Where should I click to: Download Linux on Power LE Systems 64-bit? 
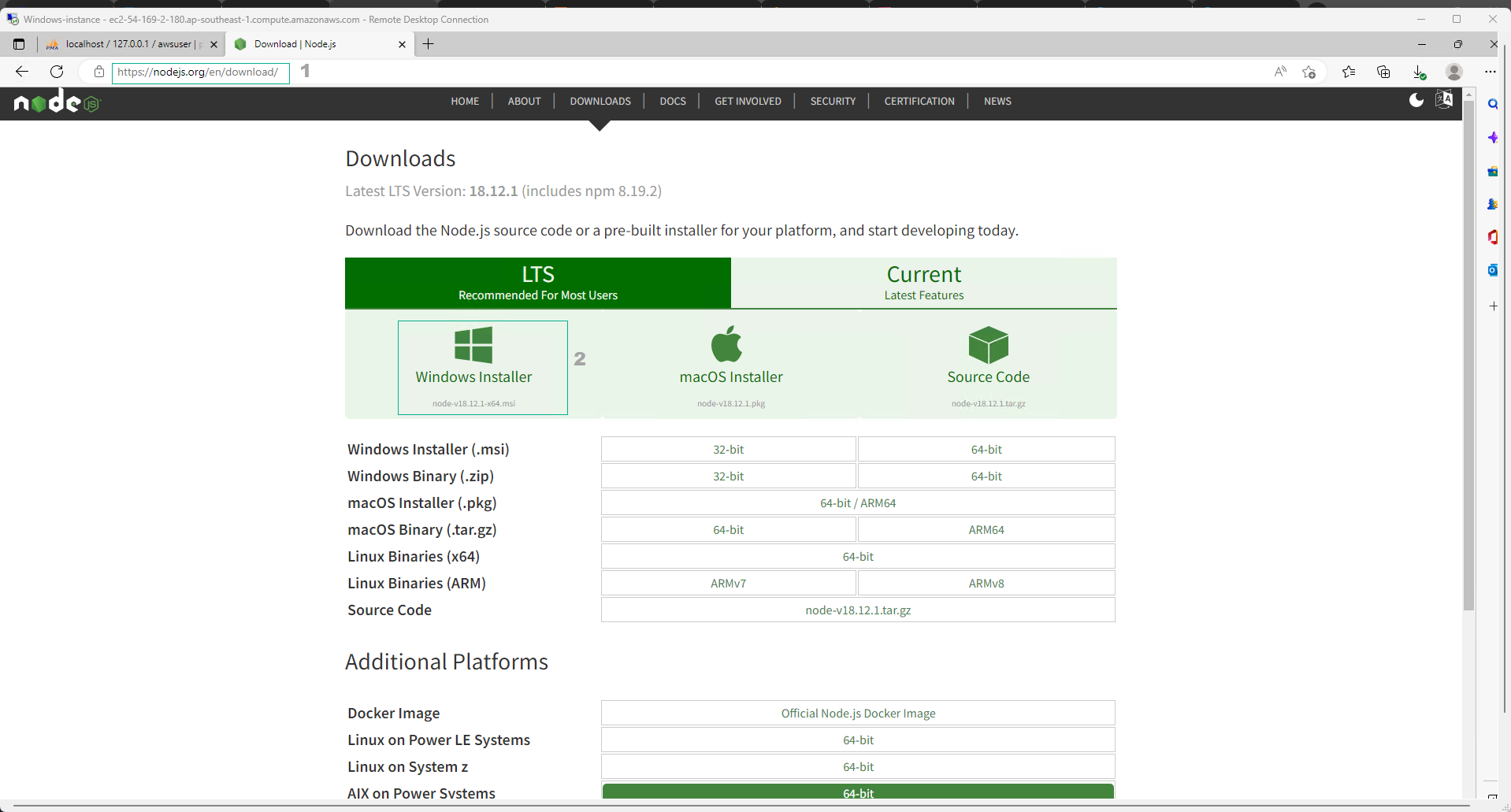point(858,740)
